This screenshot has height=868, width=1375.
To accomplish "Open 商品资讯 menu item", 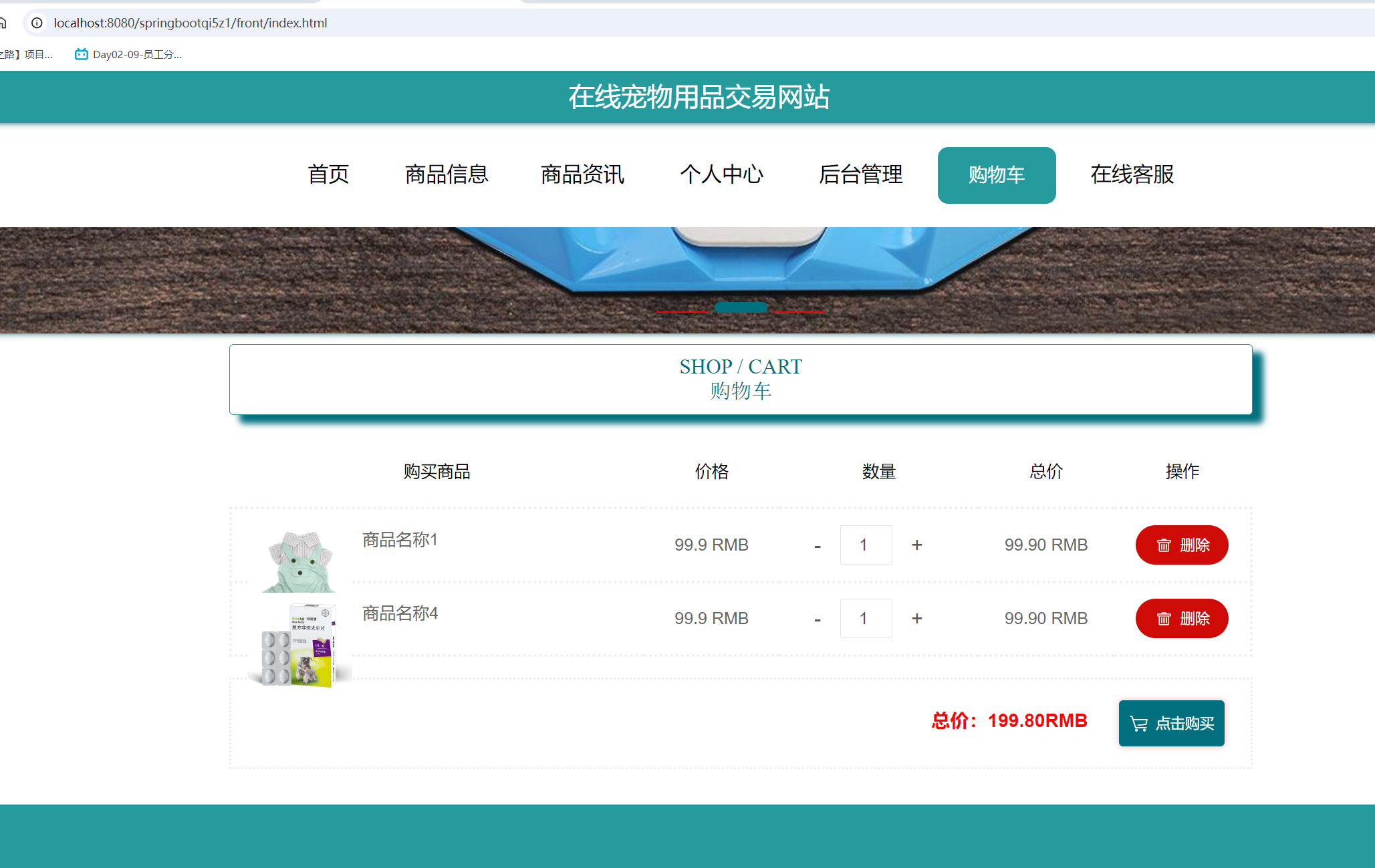I will coord(582,174).
